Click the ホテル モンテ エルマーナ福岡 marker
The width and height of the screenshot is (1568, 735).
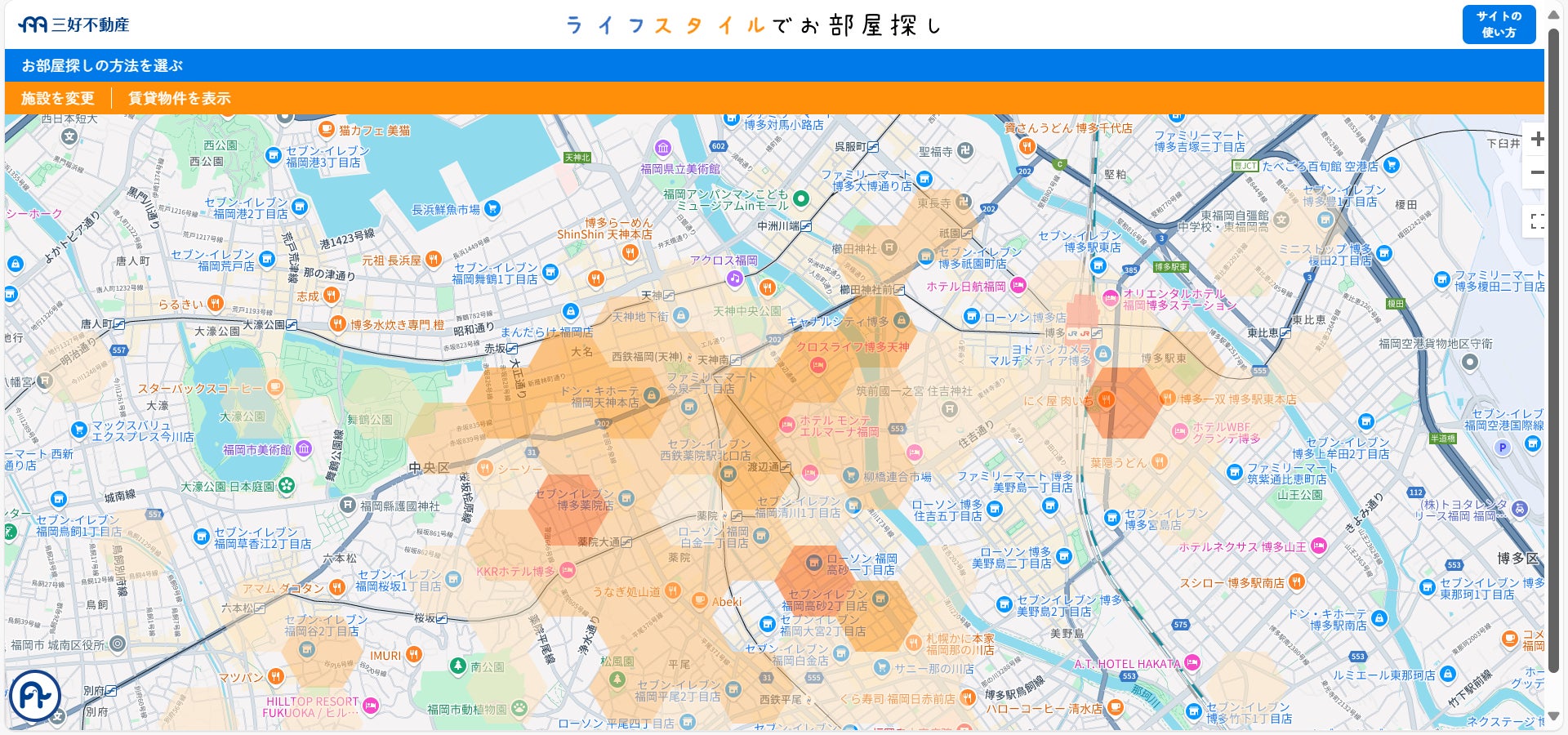pyautogui.click(x=787, y=425)
